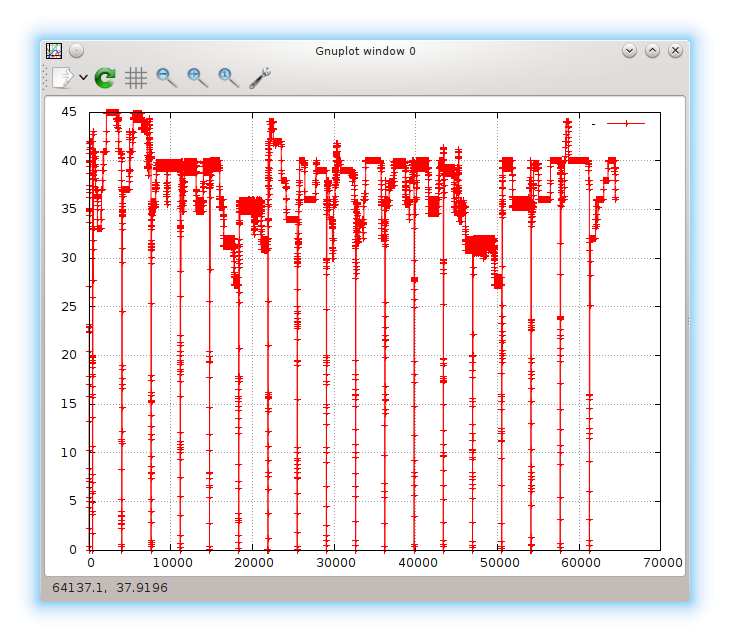
Task: Click the autoscale magnifier icon
Action: point(229,78)
